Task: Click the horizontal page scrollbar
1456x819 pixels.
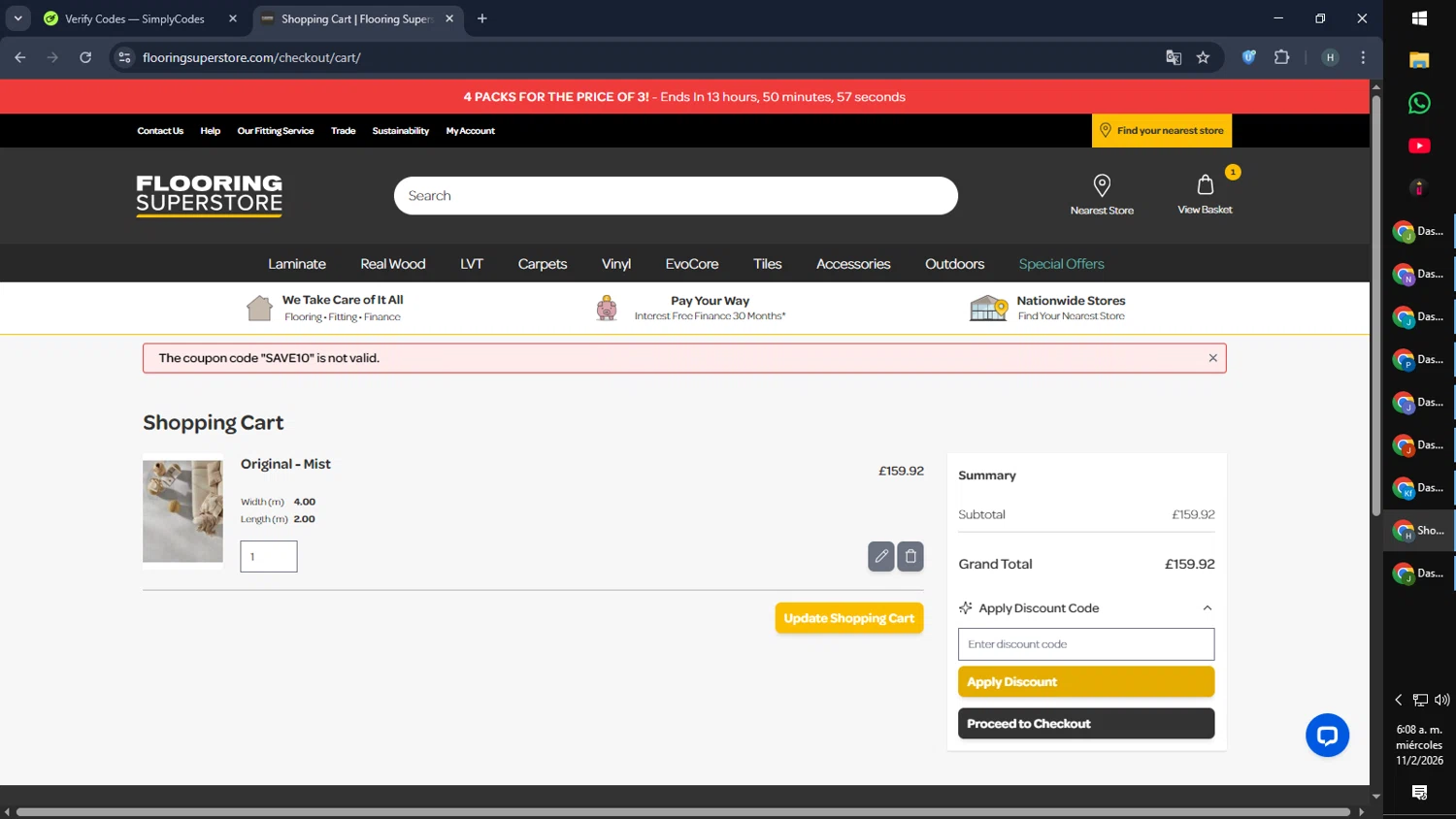Action: (683, 812)
